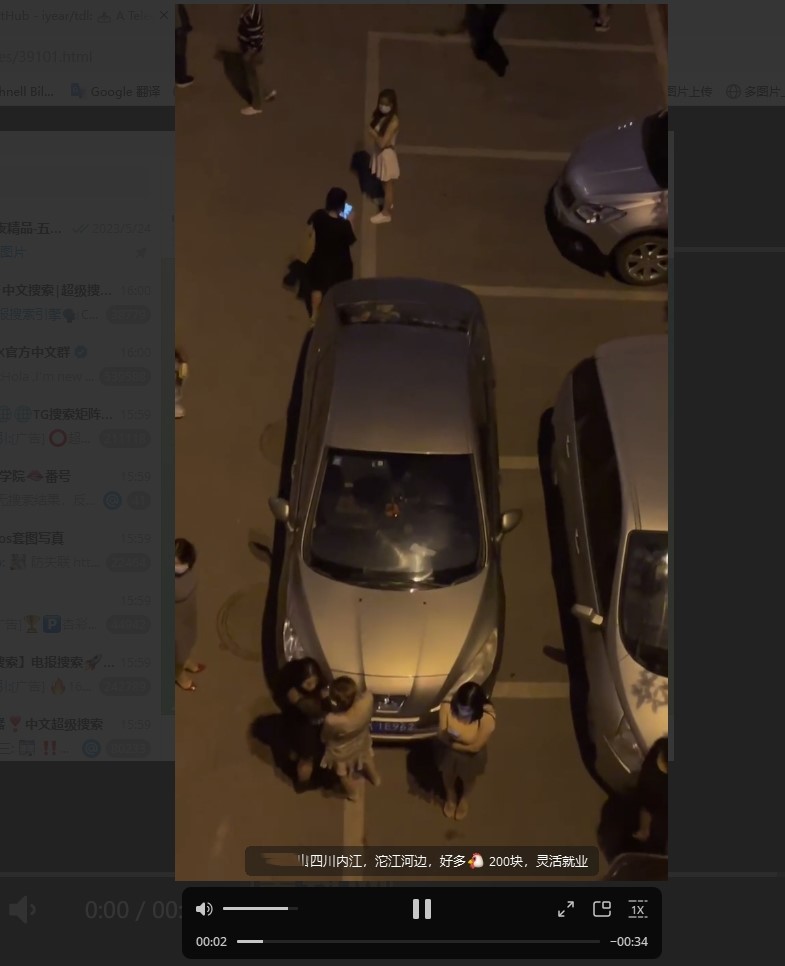
Task: Pause the playing video
Action: tap(421, 908)
